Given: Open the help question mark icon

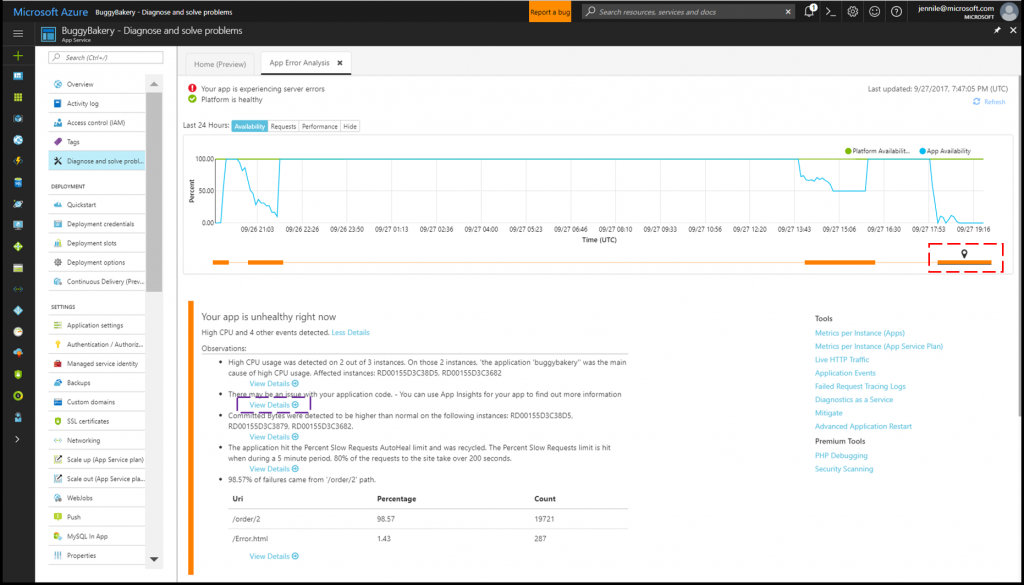Looking at the screenshot, I should click(897, 12).
